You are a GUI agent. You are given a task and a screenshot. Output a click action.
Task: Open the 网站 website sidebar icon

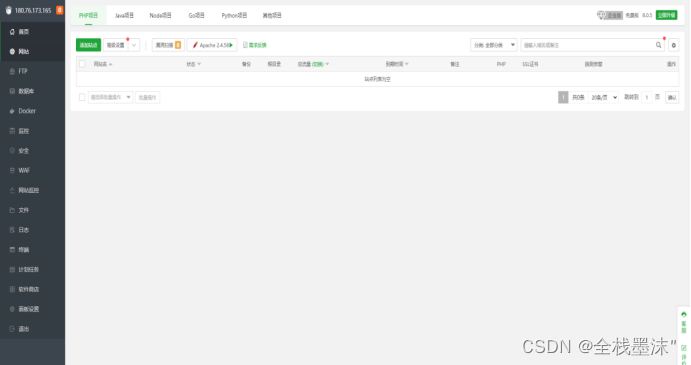(12, 52)
